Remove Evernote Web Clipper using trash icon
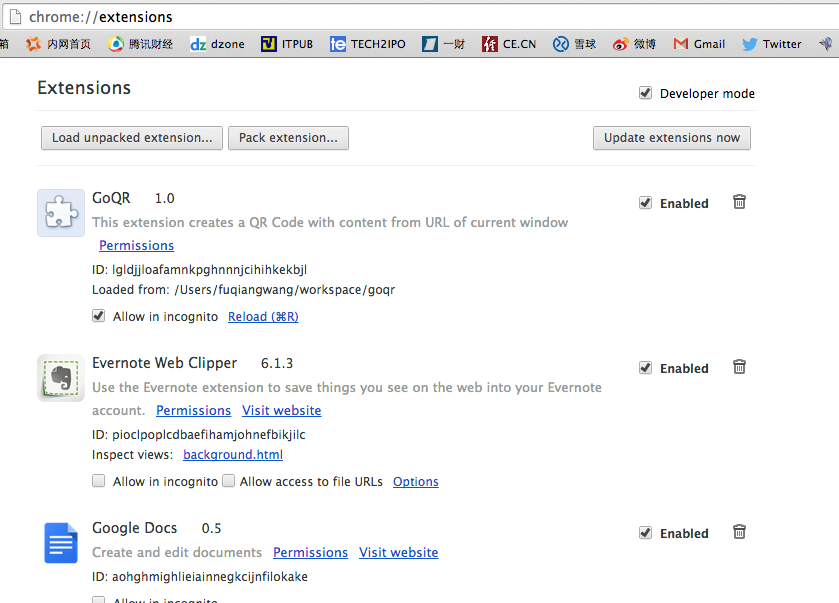 739,367
